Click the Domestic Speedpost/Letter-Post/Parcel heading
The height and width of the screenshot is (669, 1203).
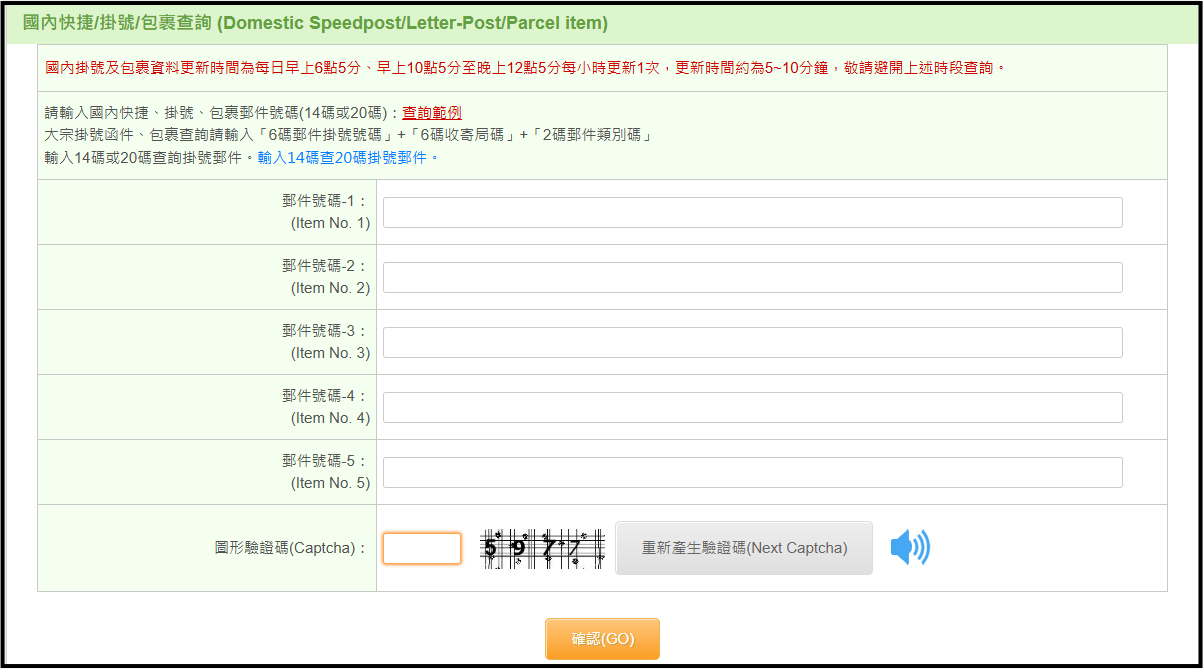315,23
